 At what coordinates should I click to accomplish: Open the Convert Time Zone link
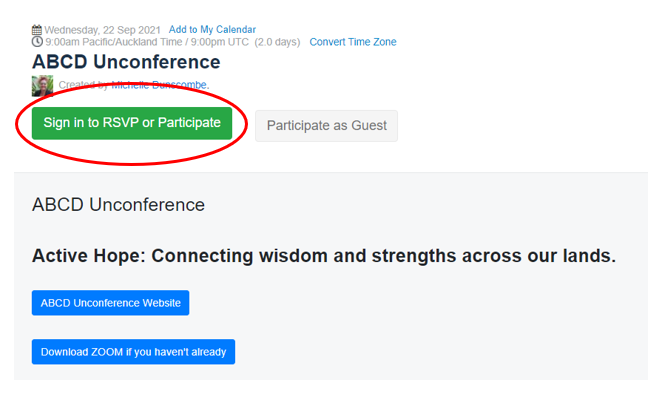tap(353, 42)
